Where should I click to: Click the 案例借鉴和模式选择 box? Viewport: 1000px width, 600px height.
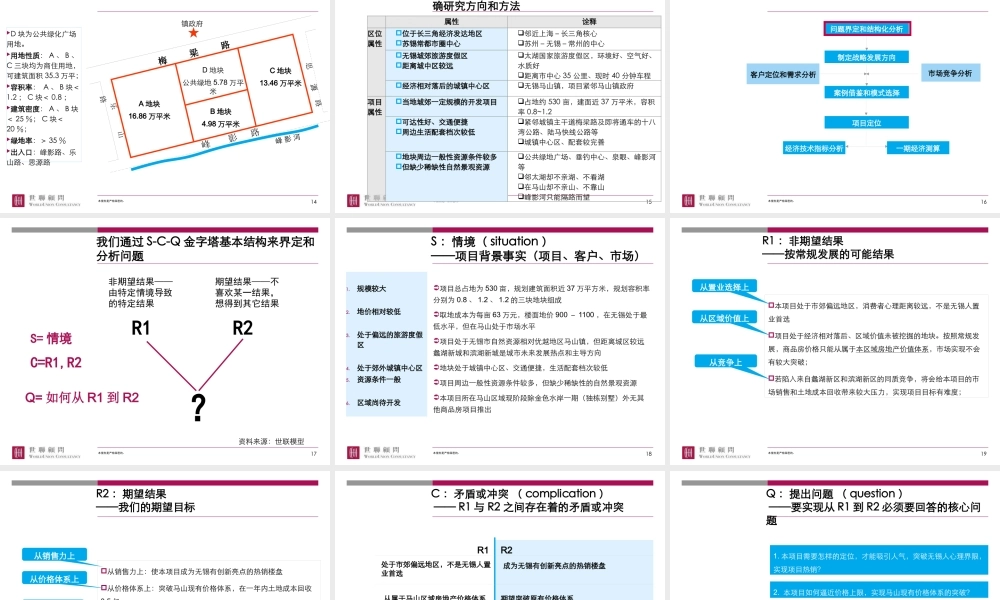tap(866, 92)
